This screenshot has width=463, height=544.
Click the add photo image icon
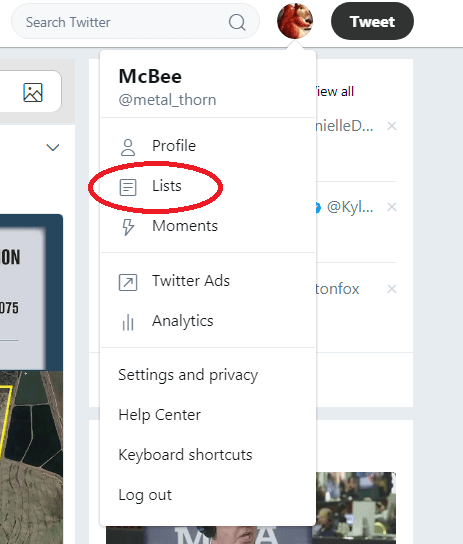coord(33,92)
